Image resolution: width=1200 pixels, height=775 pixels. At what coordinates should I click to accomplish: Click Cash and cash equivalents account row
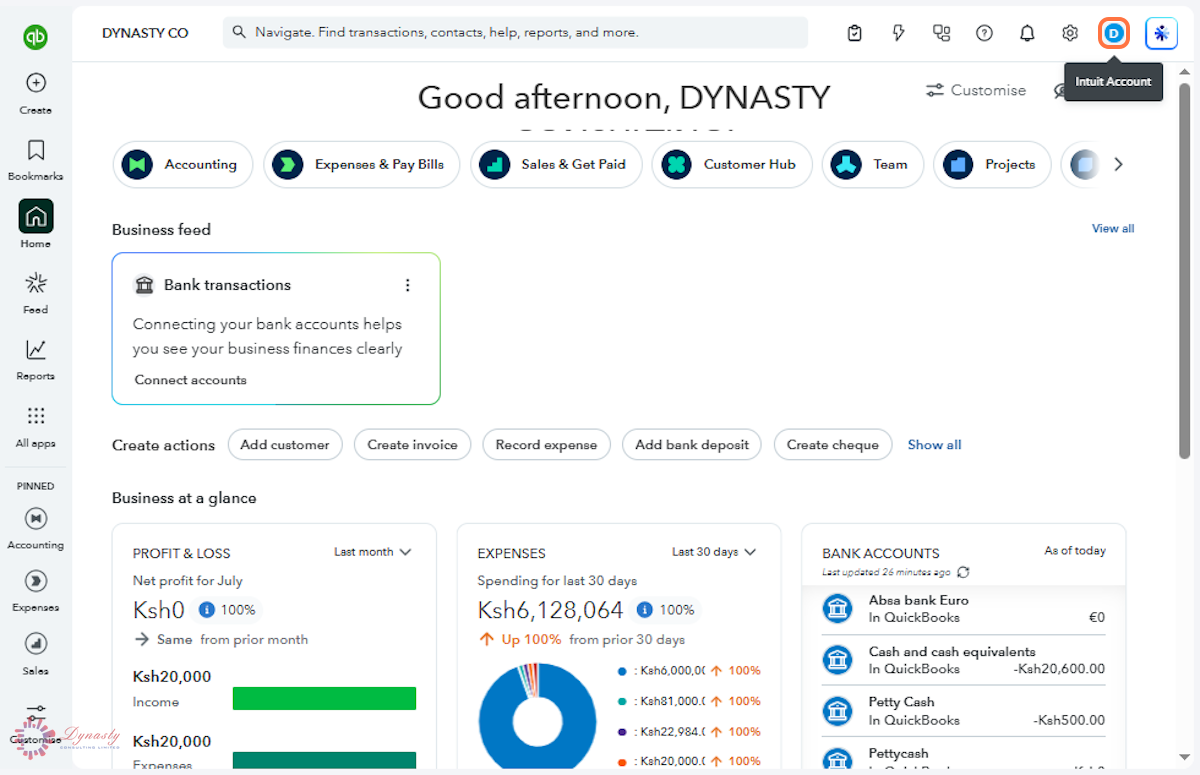pyautogui.click(x=963, y=660)
